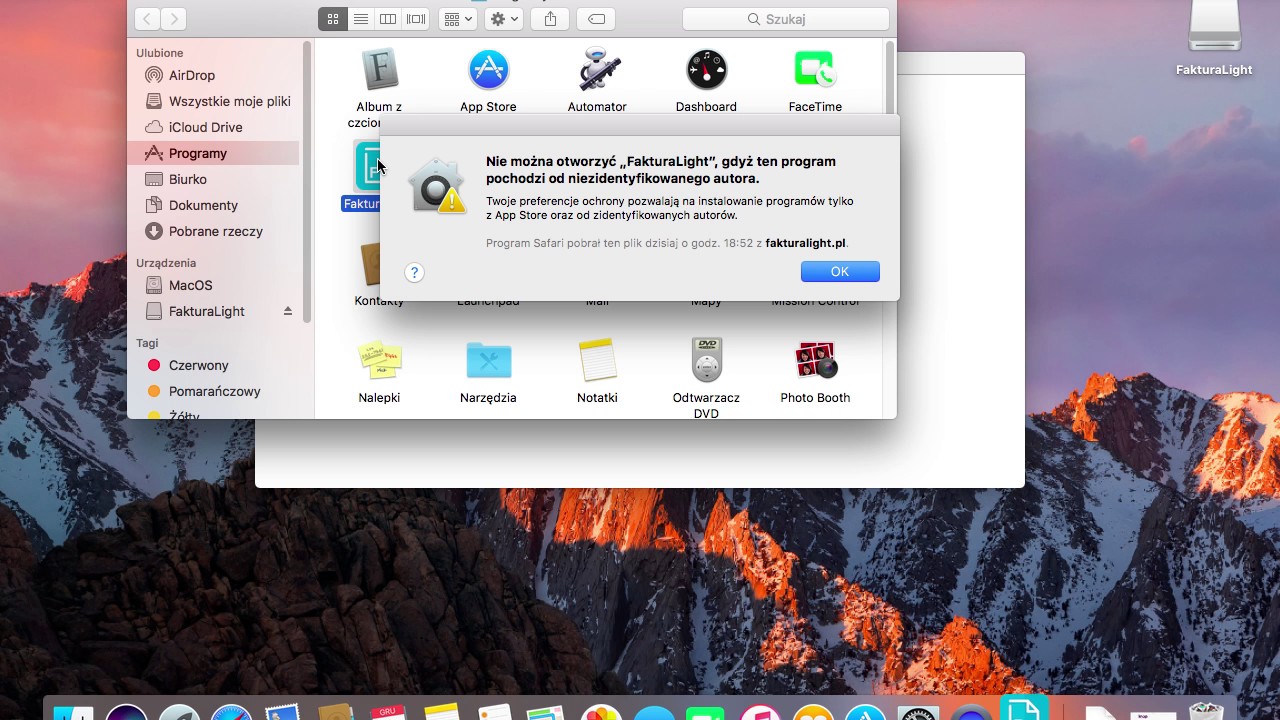Open Dokumenty in the sidebar

click(192, 205)
